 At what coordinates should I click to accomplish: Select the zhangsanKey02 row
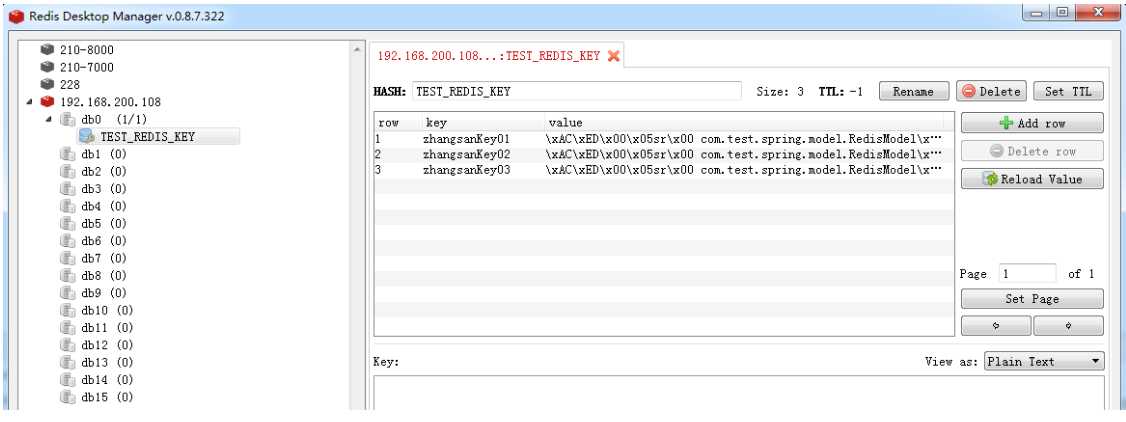click(664, 154)
